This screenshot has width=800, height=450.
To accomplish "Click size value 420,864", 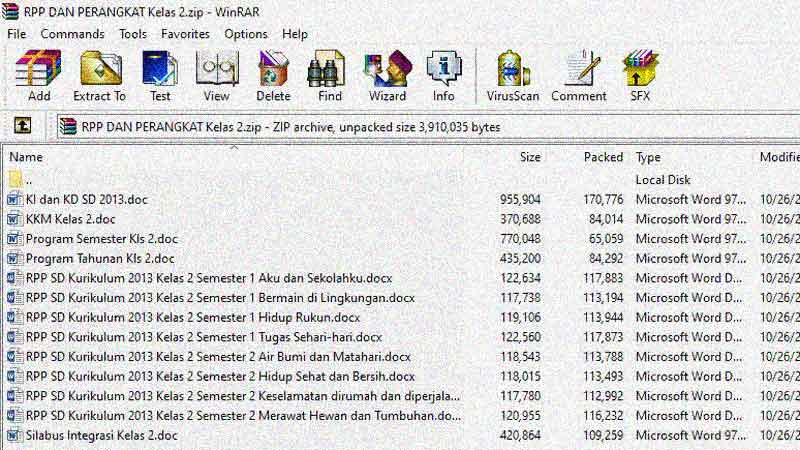I will [x=520, y=435].
